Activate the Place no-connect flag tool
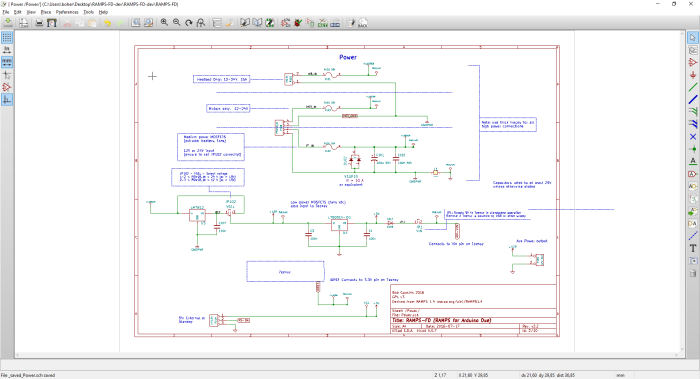Screen dimensions: 700x379 [x=692, y=137]
